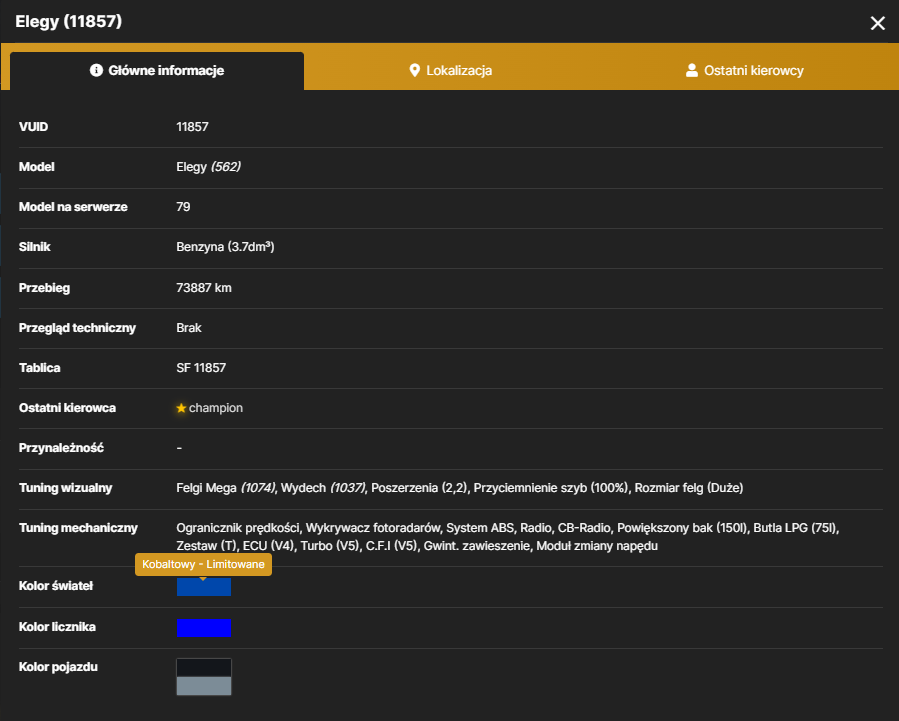Click the Rozmiar felg (Duże) entry
This screenshot has height=721, width=899.
(x=689, y=488)
